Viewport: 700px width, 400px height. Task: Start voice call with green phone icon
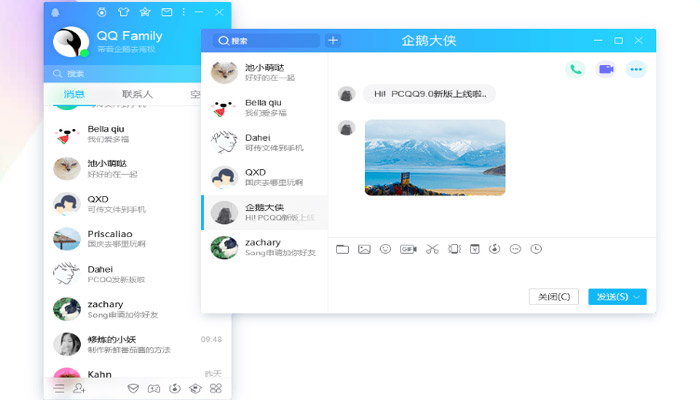[x=575, y=69]
